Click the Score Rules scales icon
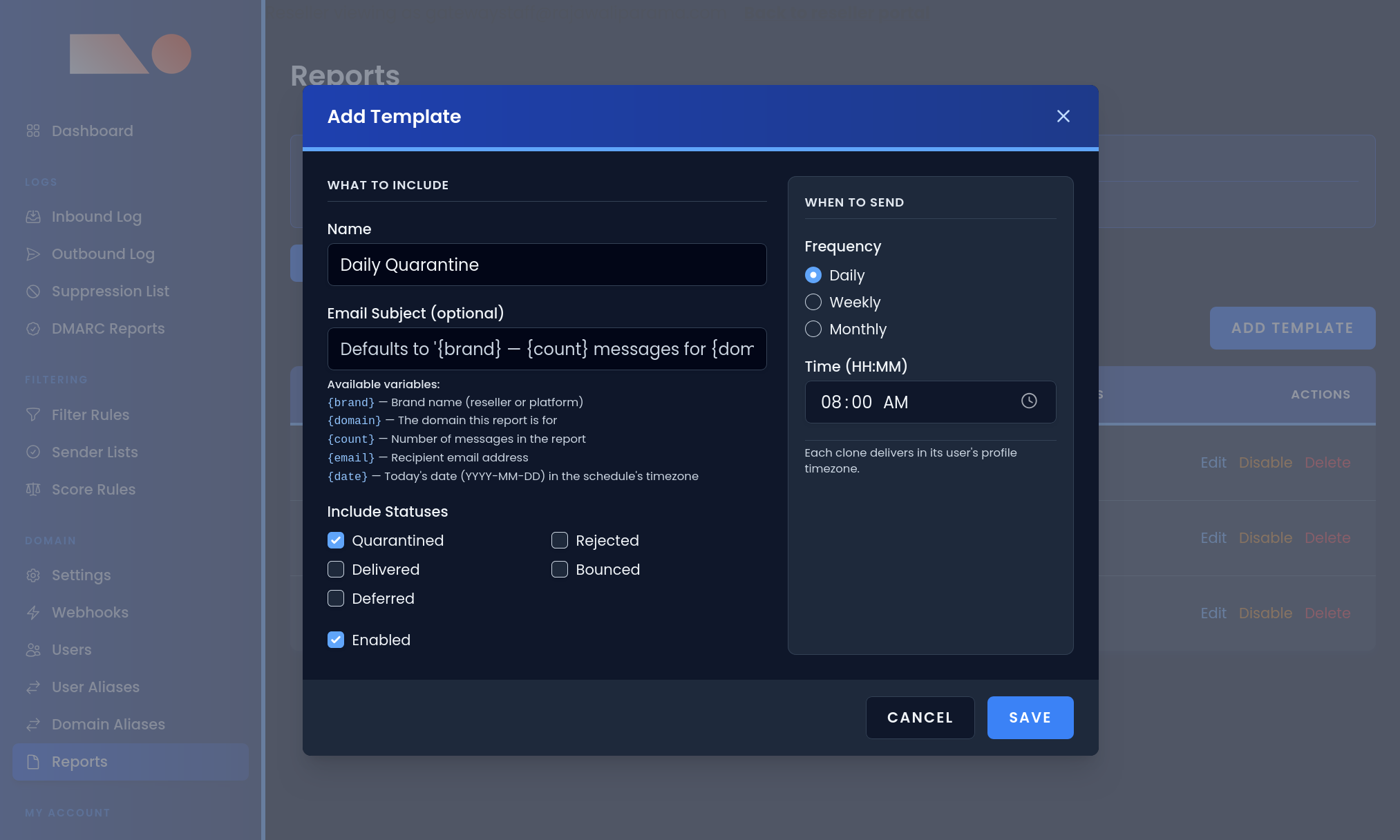Viewport: 1400px width, 840px height. coord(33,489)
